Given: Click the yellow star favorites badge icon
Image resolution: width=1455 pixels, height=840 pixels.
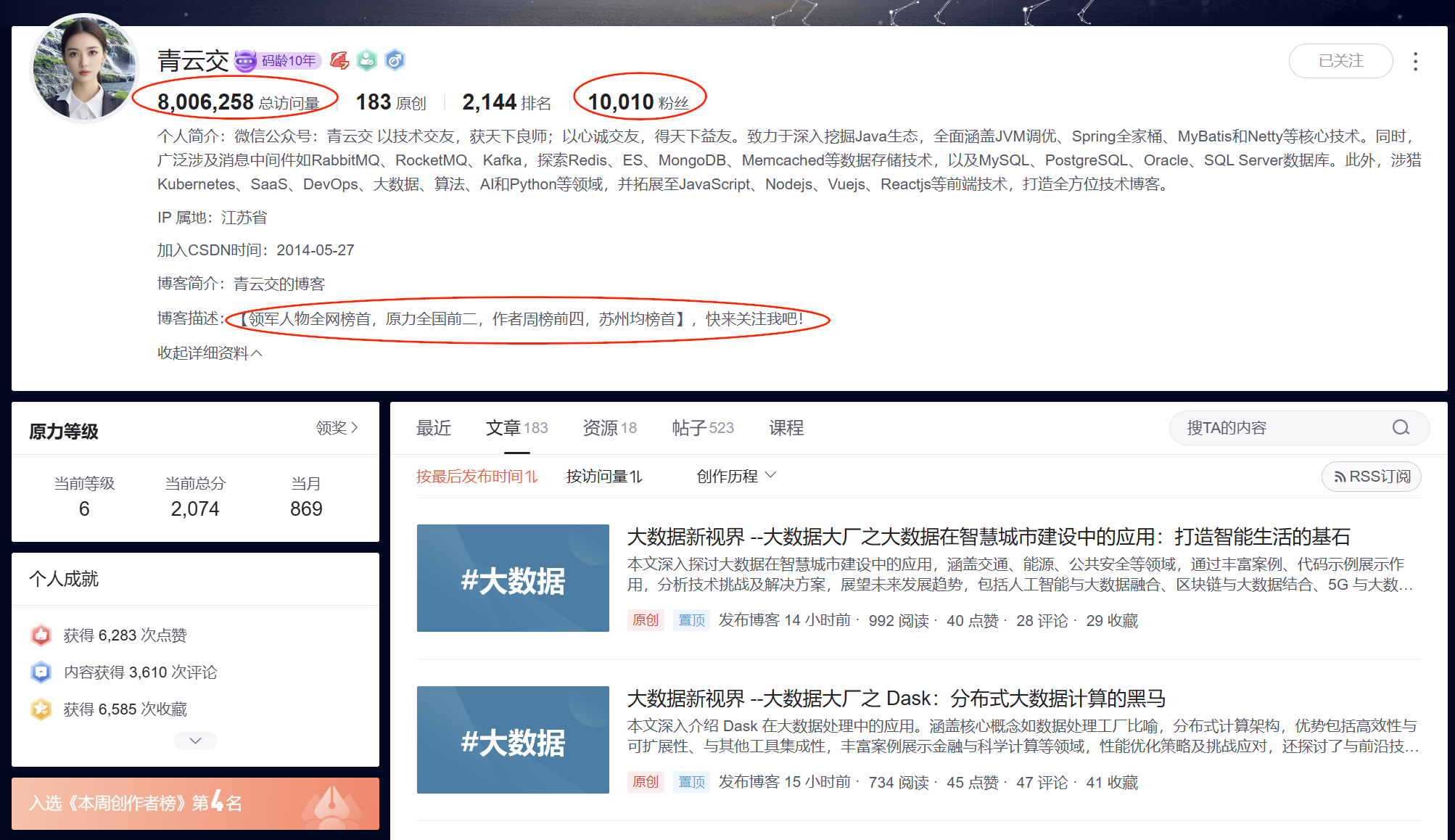Looking at the screenshot, I should 41,709.
